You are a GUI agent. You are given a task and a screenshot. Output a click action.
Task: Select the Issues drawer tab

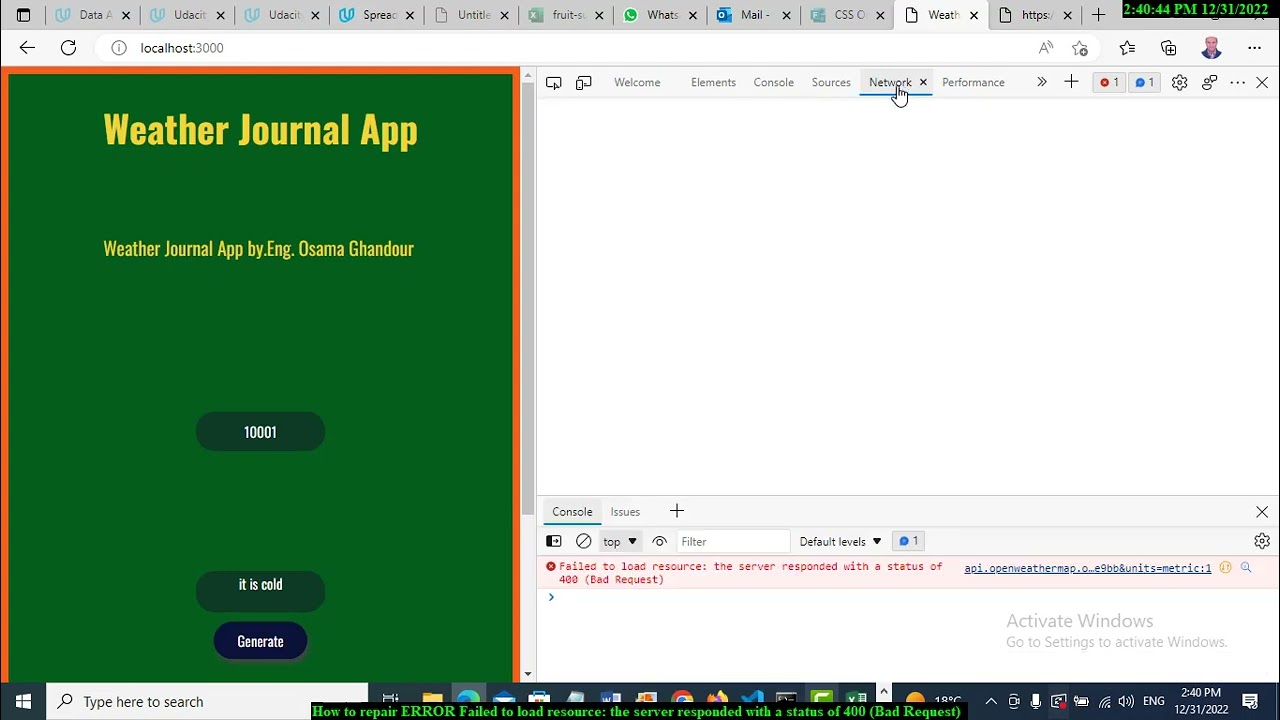tap(625, 512)
